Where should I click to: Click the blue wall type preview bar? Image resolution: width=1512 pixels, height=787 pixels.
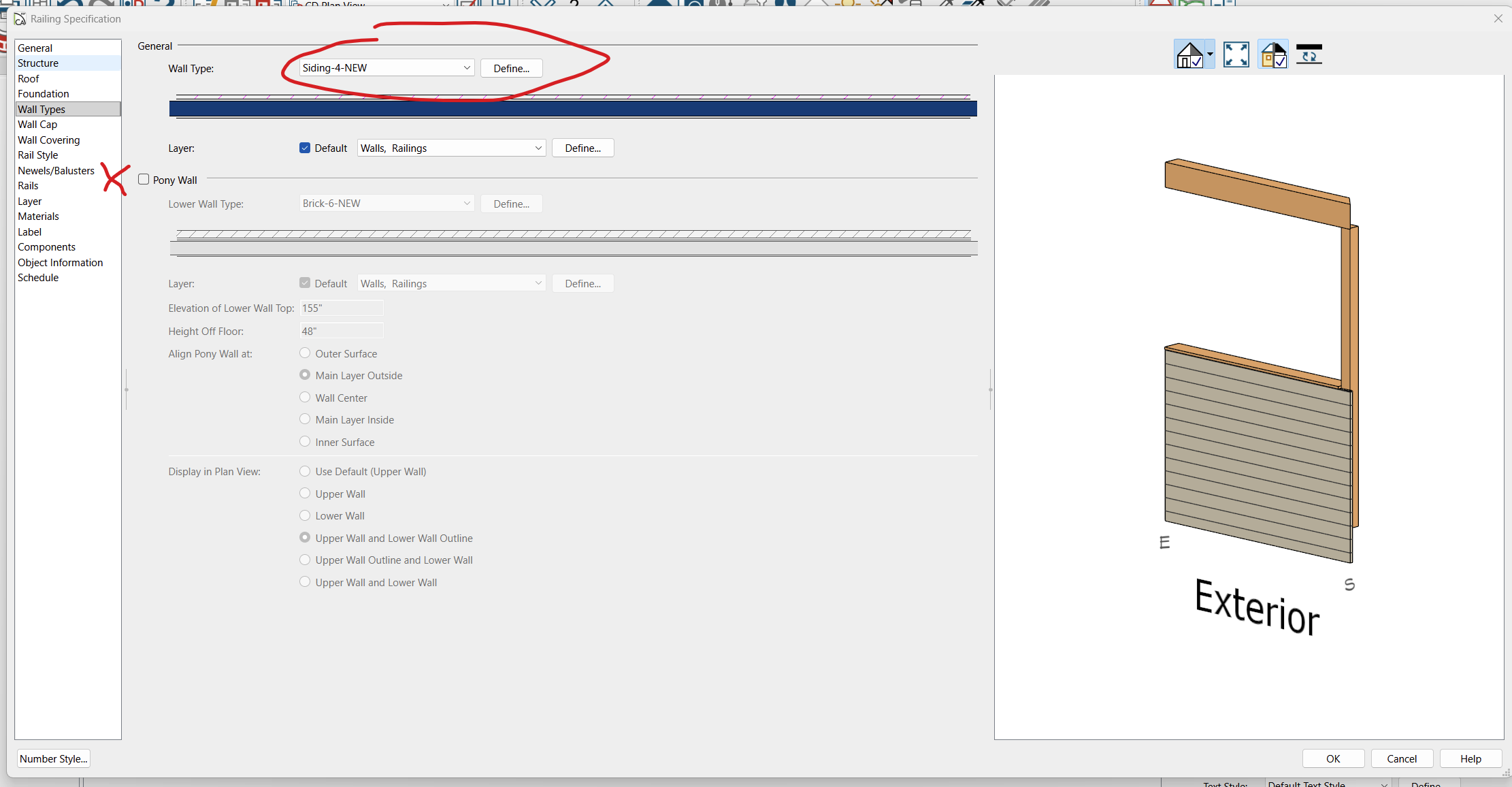point(572,108)
